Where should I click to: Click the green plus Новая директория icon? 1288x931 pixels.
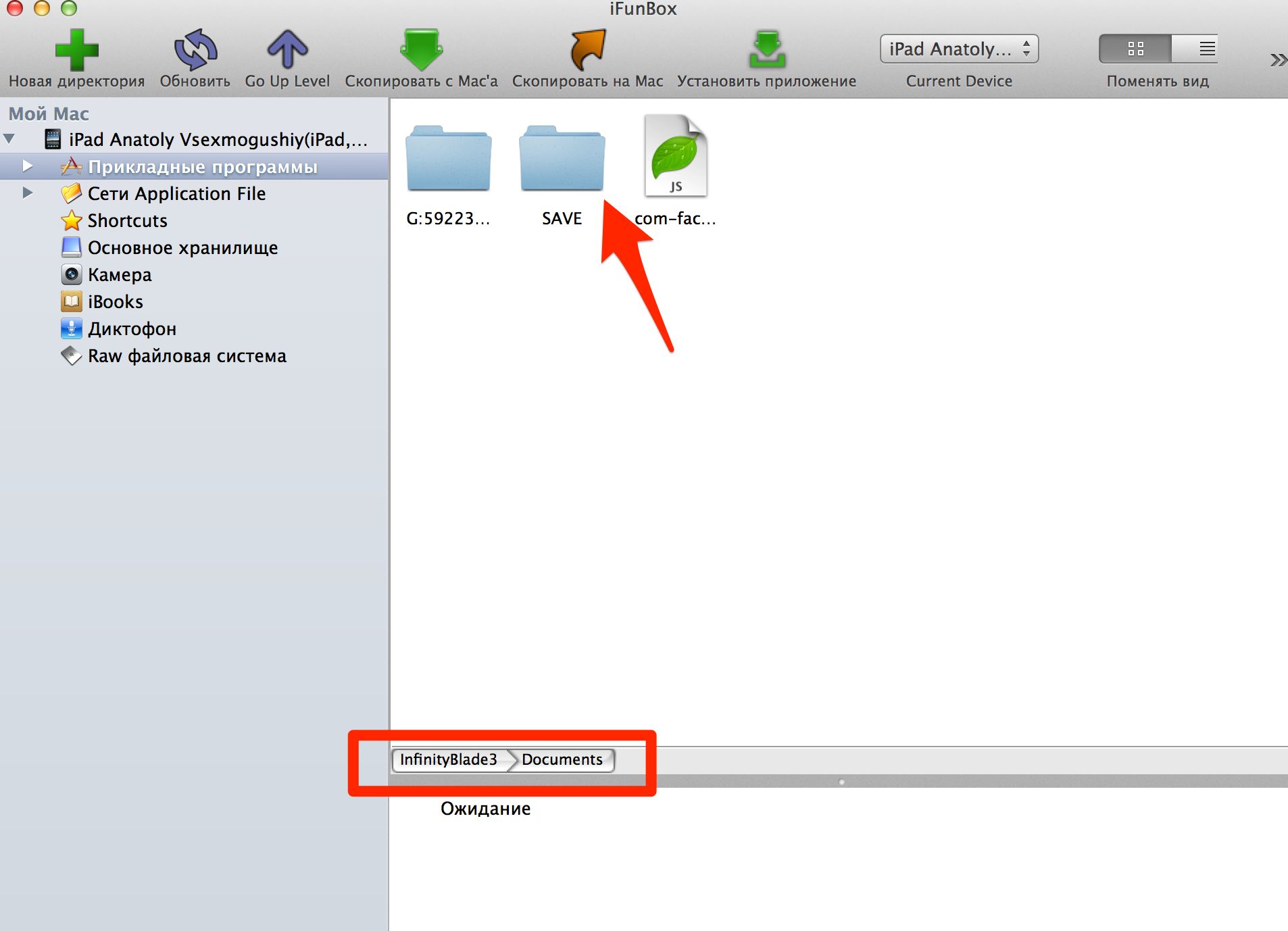[76, 49]
